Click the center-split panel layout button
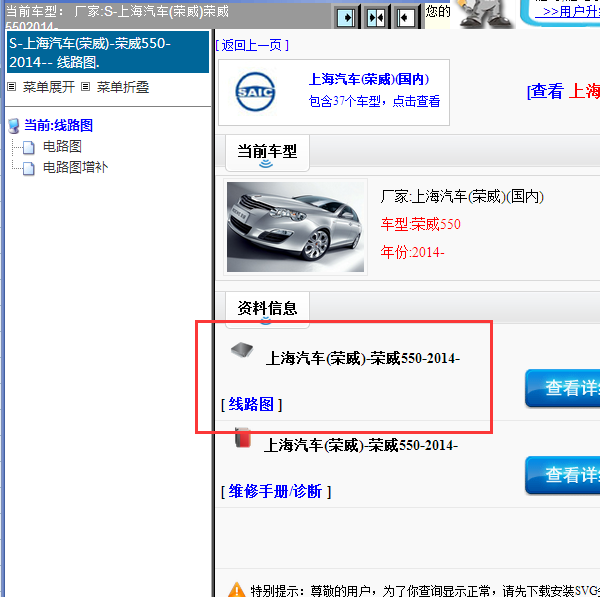Viewport: 600px width, 597px height. (x=376, y=18)
